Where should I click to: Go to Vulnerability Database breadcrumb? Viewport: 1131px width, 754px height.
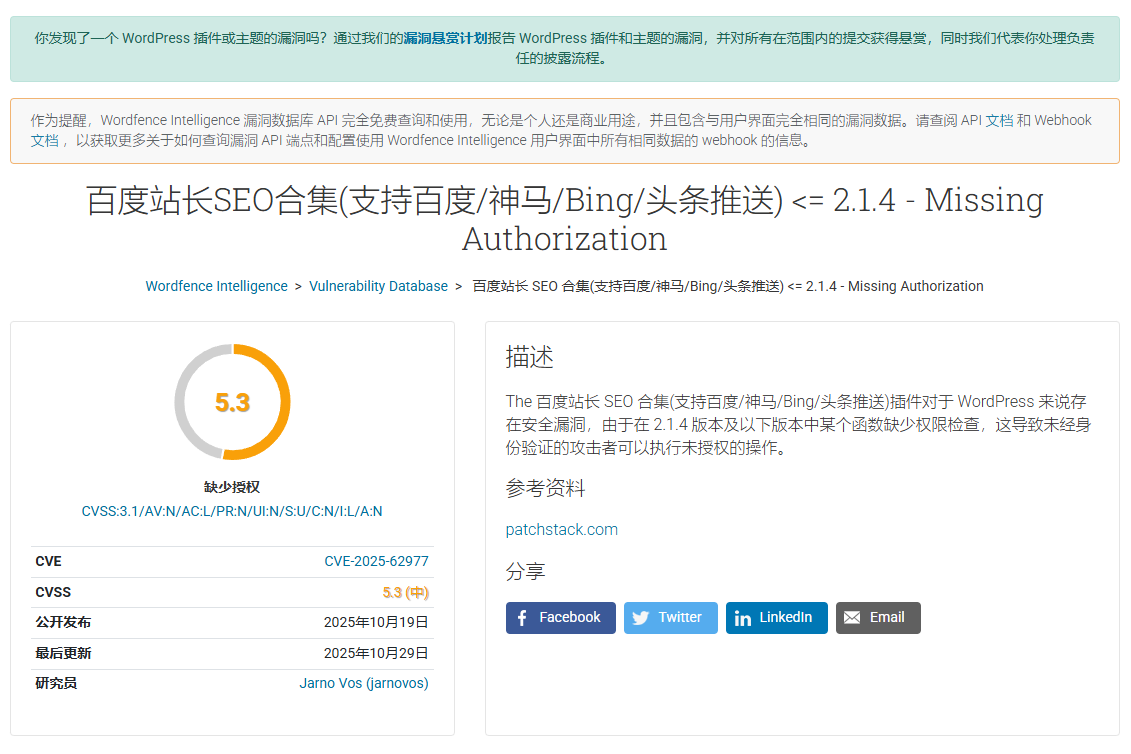point(379,286)
